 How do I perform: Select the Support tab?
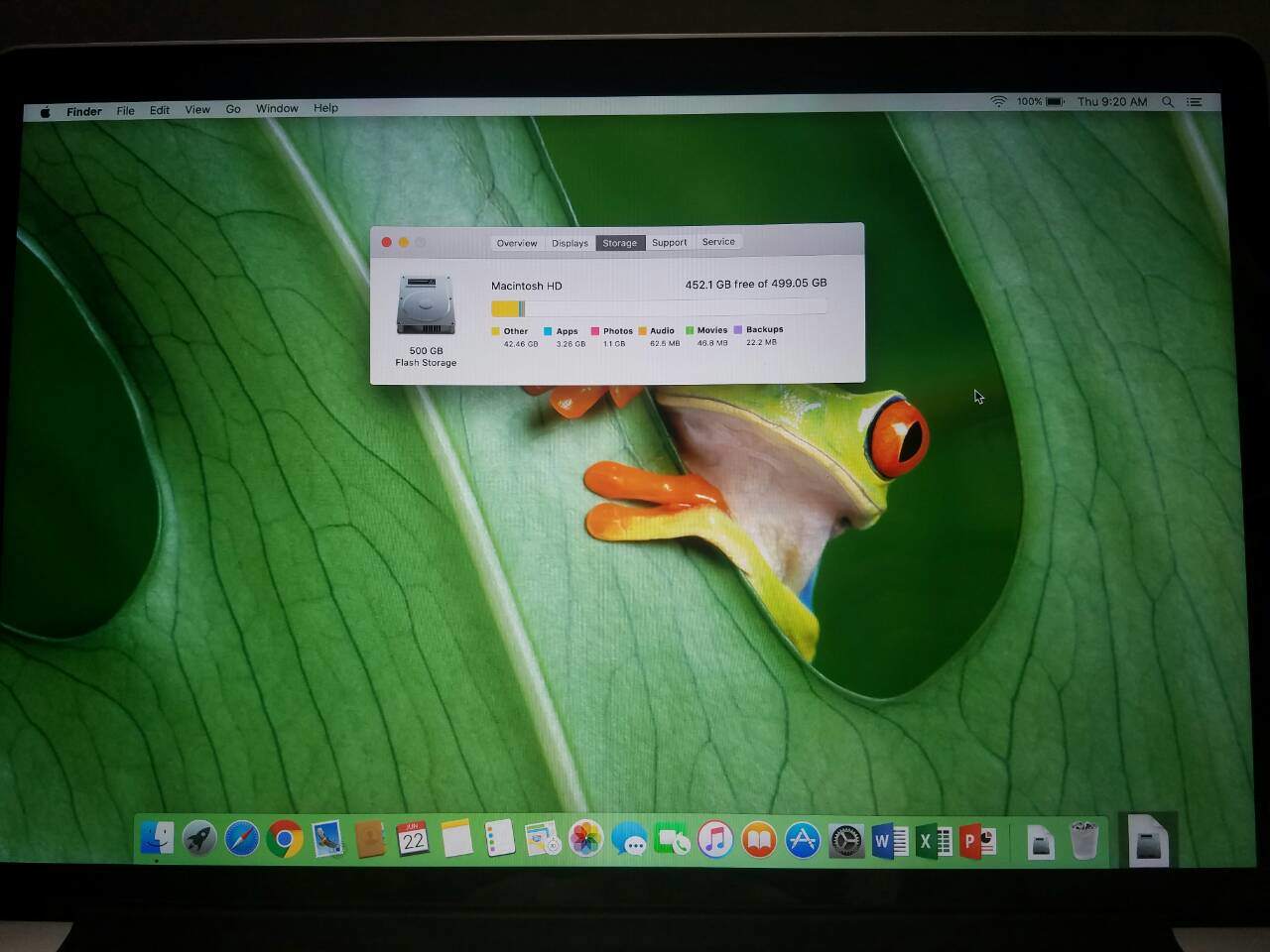click(669, 242)
